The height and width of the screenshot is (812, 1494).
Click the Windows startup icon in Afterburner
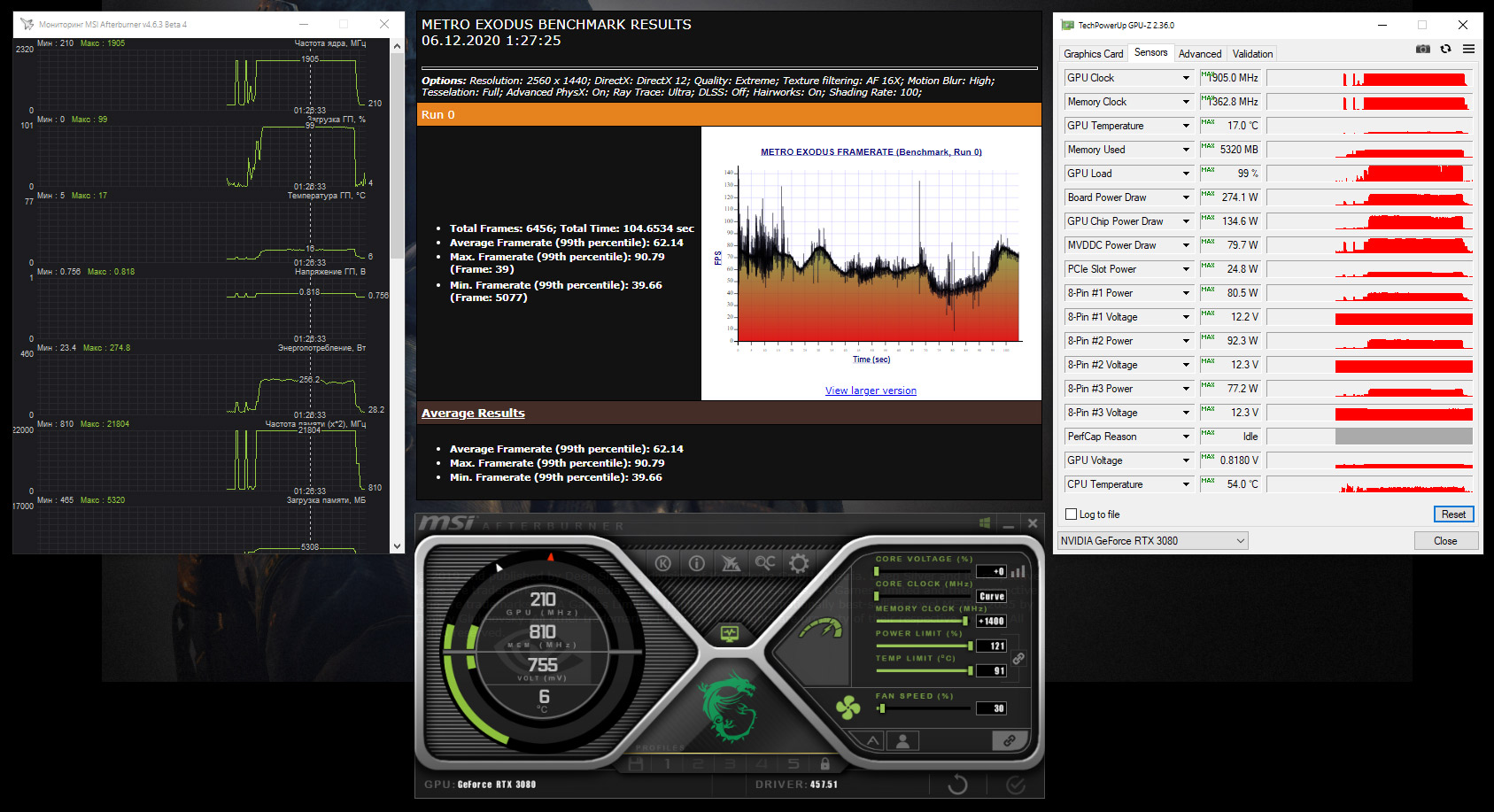click(x=985, y=523)
